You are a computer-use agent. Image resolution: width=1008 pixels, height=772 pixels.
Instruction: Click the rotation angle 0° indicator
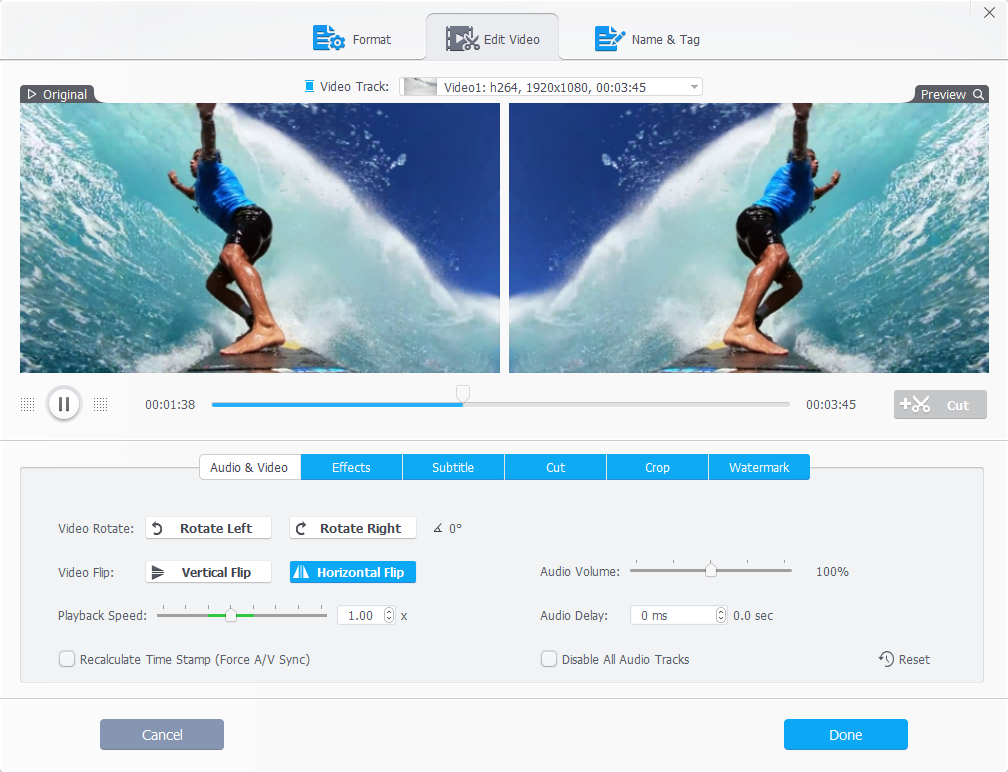pos(448,528)
